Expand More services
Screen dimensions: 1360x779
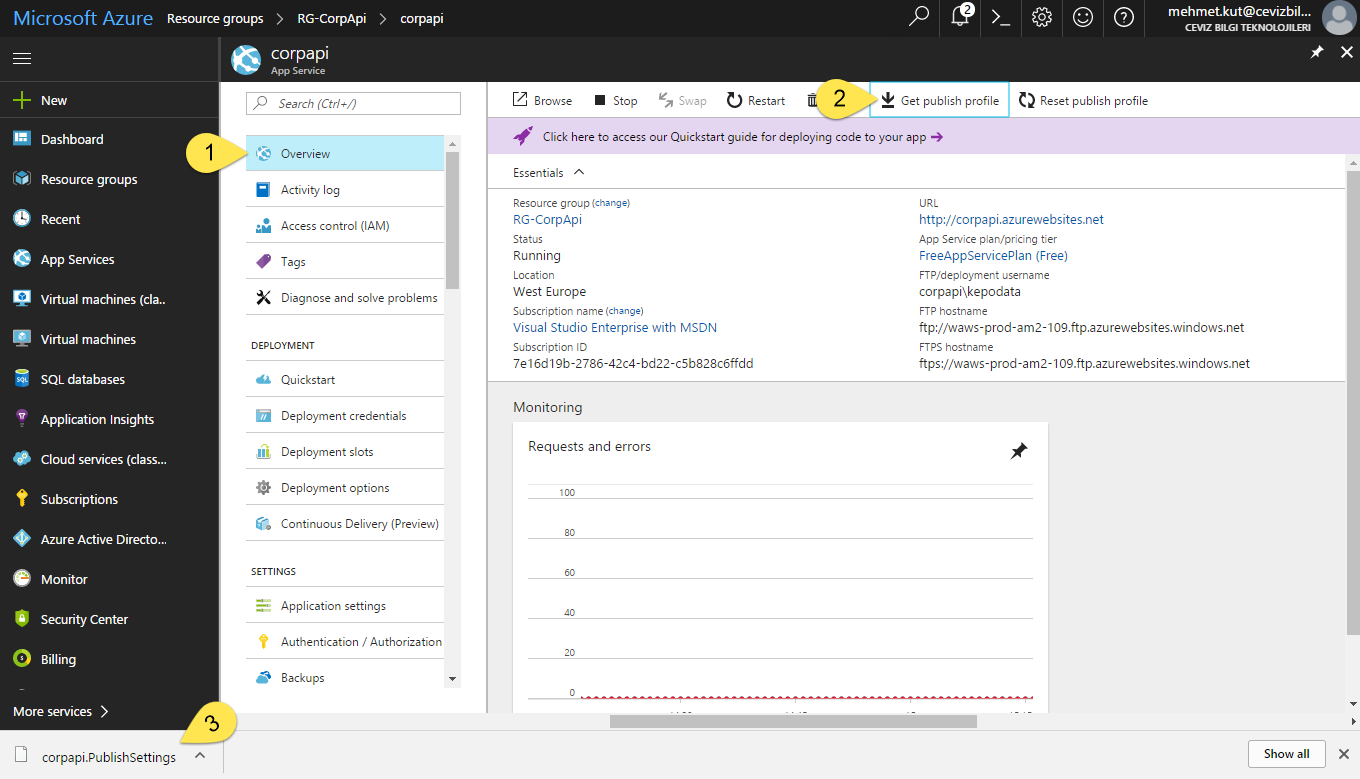point(61,711)
